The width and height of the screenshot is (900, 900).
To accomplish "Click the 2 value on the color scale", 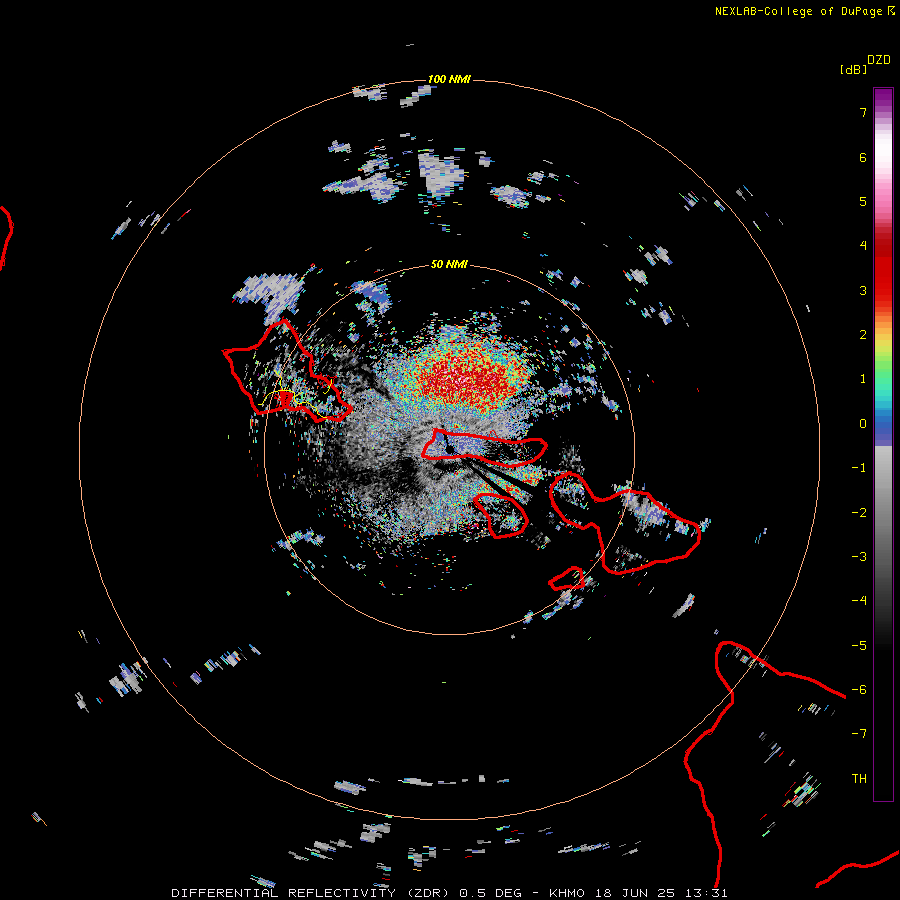I will click(863, 335).
